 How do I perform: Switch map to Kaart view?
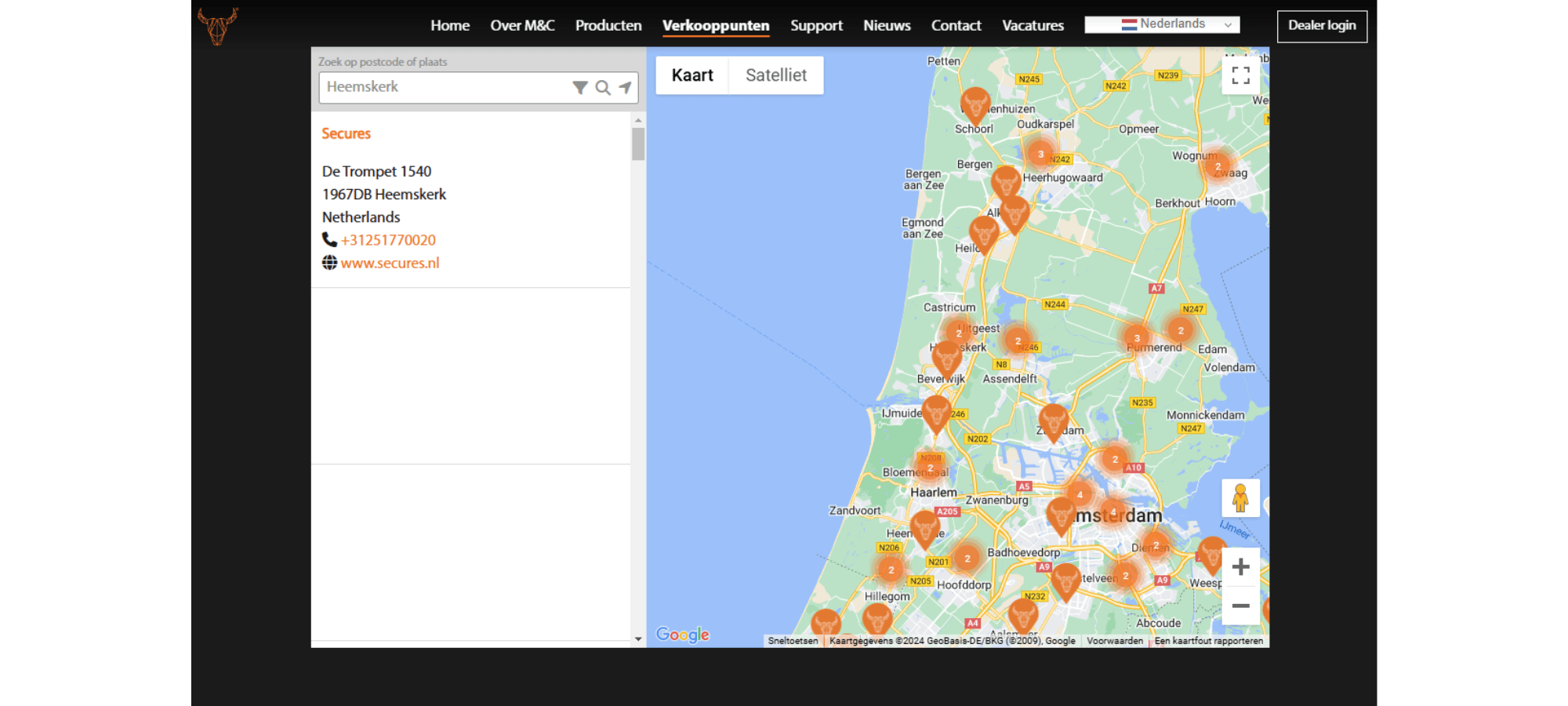(x=692, y=75)
